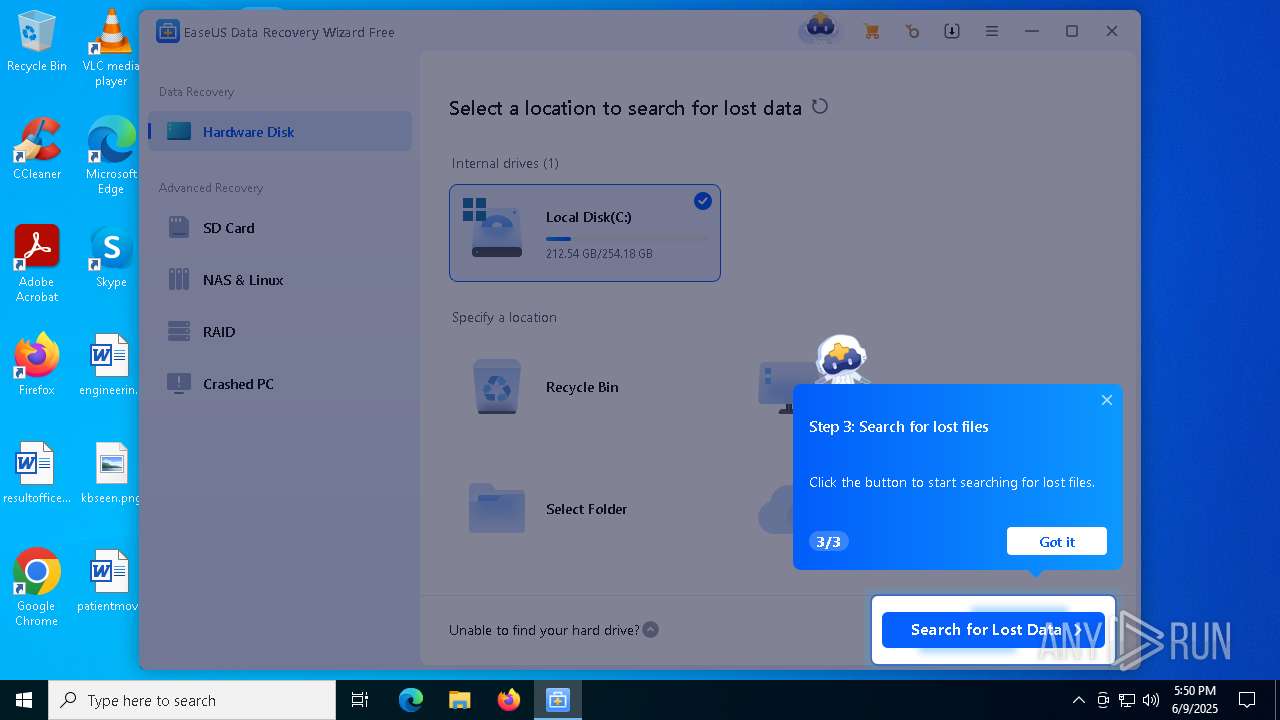Viewport: 1280px width, 720px height.
Task: Click the SD Card sidebar icon
Action: coord(179,228)
